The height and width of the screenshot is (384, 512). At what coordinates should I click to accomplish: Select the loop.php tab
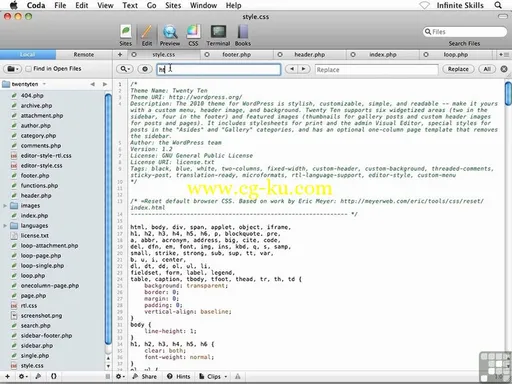click(456, 54)
